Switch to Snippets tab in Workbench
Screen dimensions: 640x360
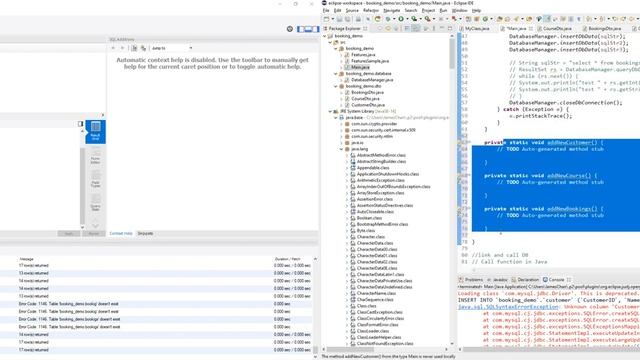coord(145,233)
